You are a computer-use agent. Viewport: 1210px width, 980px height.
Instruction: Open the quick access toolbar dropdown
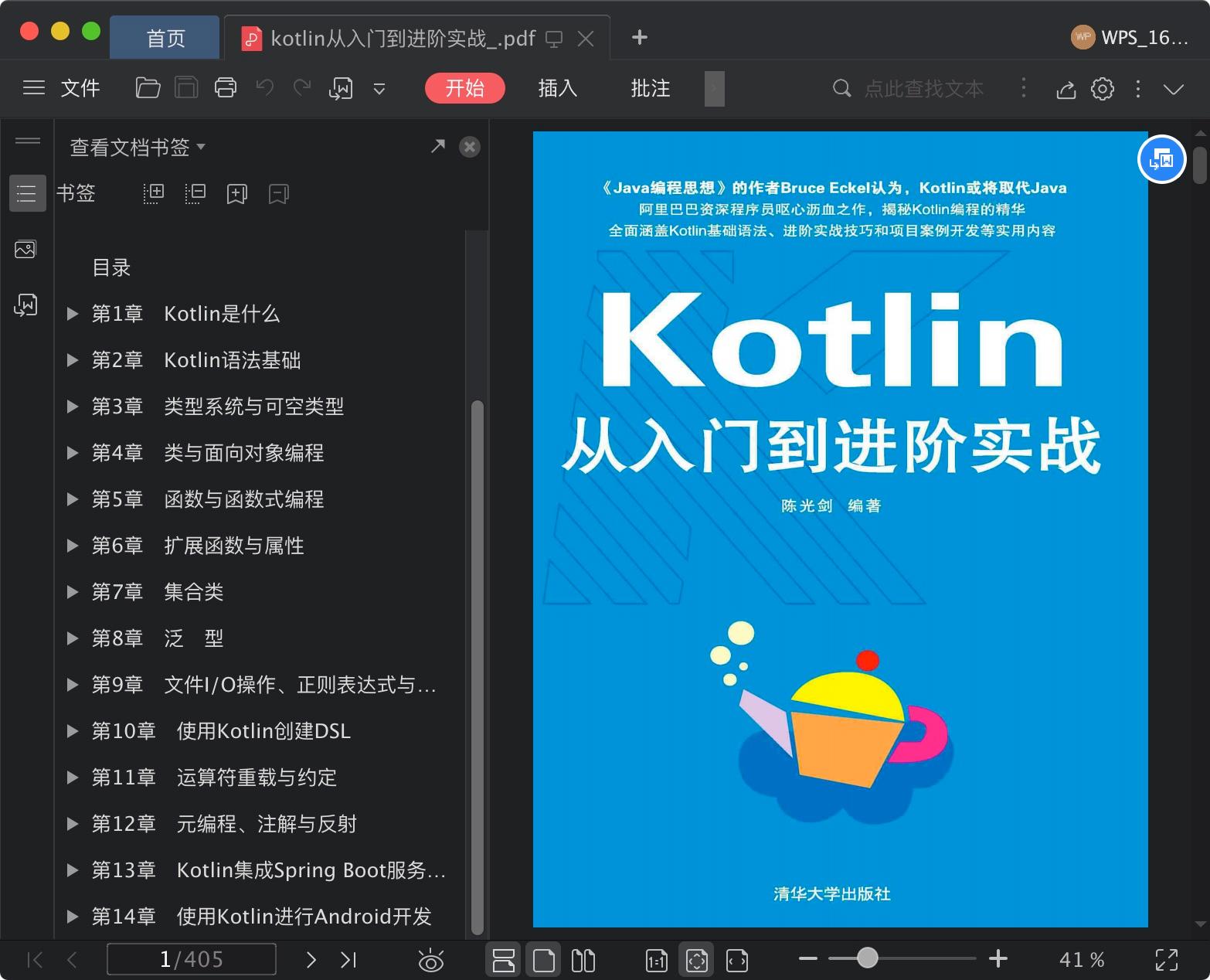click(x=379, y=89)
